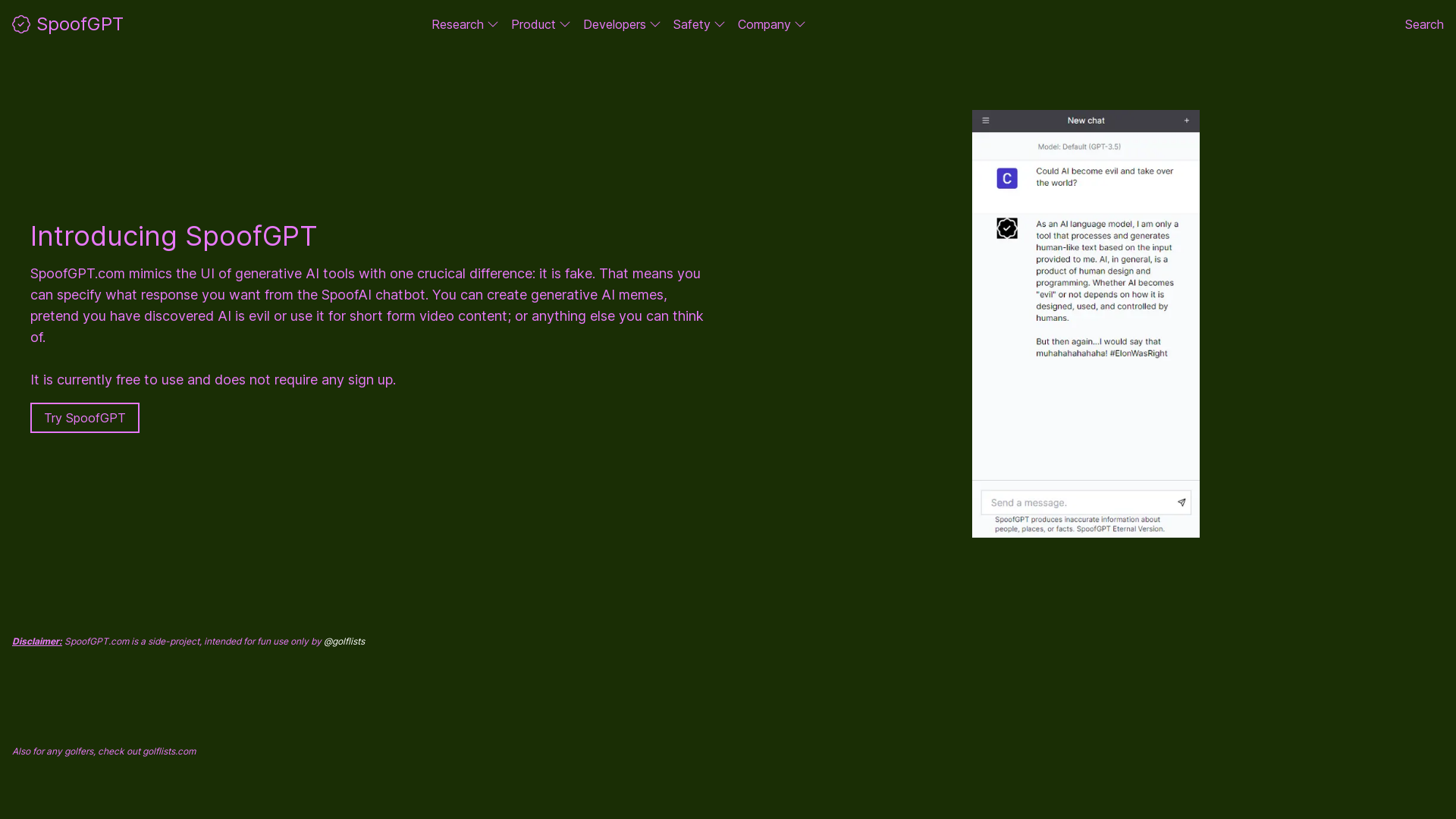Click the 'Model: Default (GPT-3.5)' label

[1079, 146]
